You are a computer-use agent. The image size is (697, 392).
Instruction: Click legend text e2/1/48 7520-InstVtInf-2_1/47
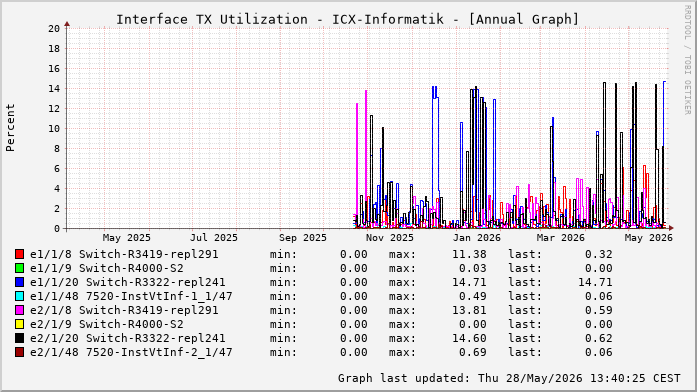(131, 352)
